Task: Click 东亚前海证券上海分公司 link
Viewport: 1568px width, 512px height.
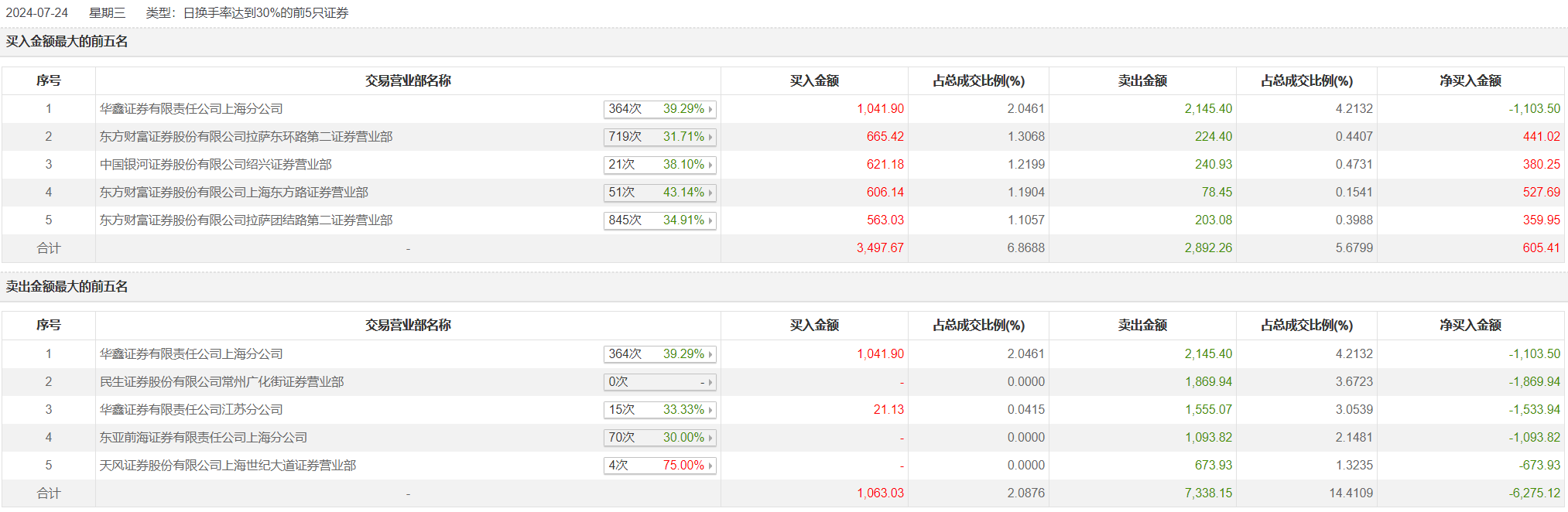Action: pos(204,438)
